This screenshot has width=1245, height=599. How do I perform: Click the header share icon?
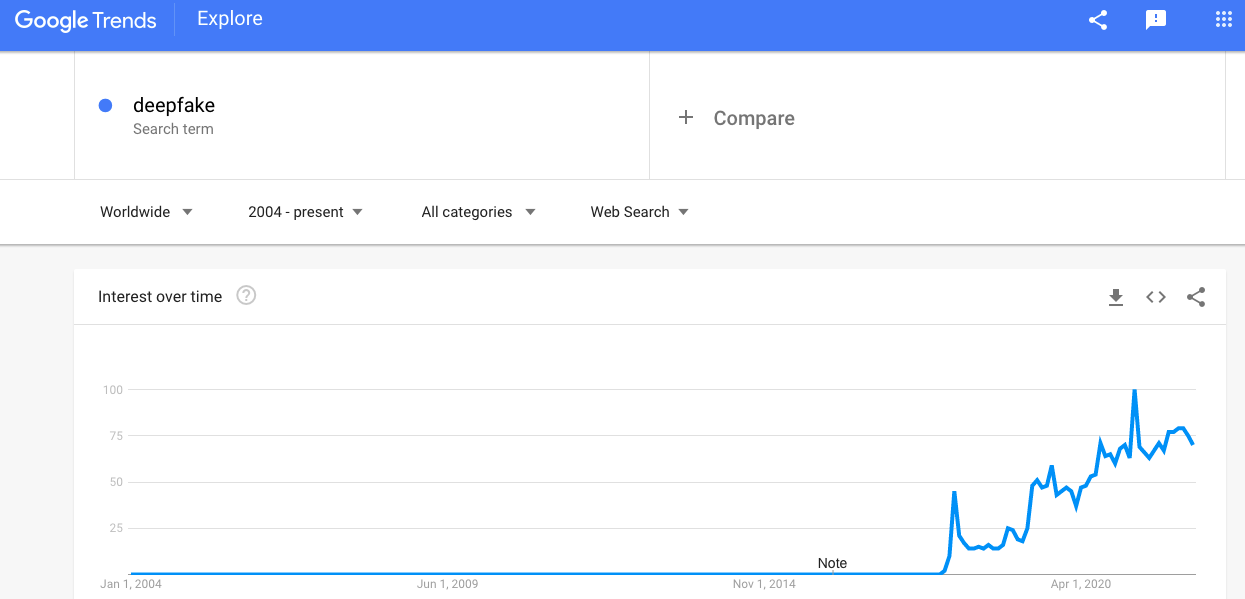pos(1098,20)
